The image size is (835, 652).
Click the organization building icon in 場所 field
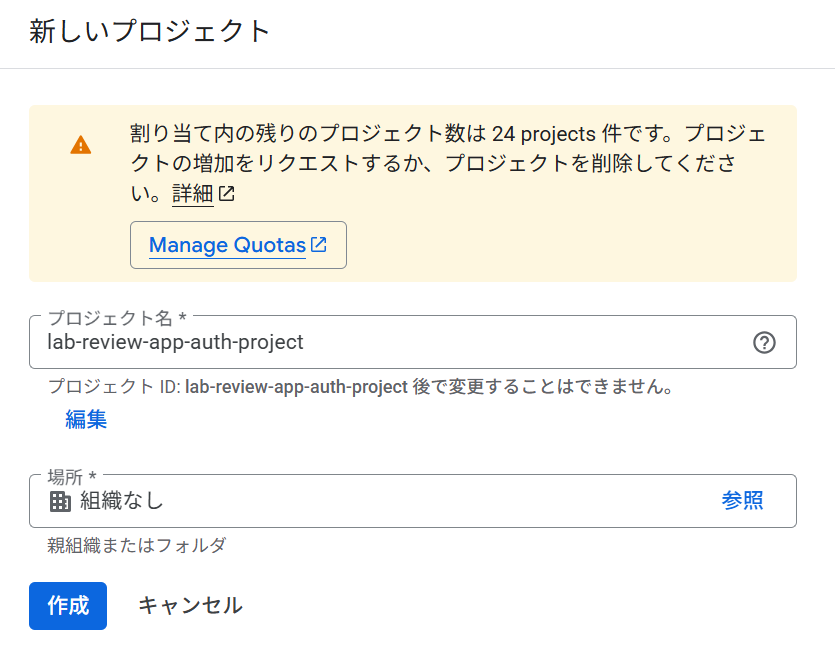point(60,501)
